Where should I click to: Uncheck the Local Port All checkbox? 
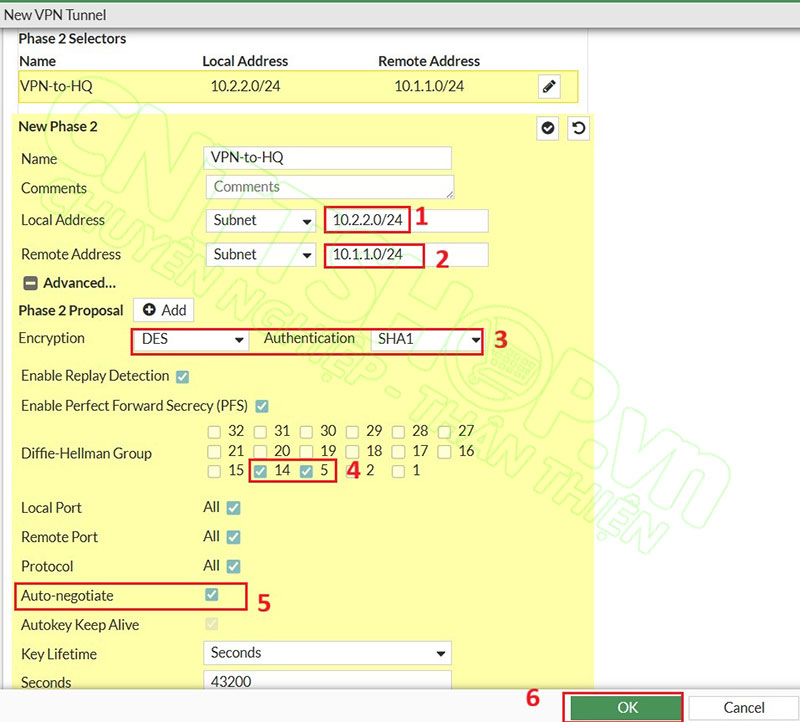point(233,508)
